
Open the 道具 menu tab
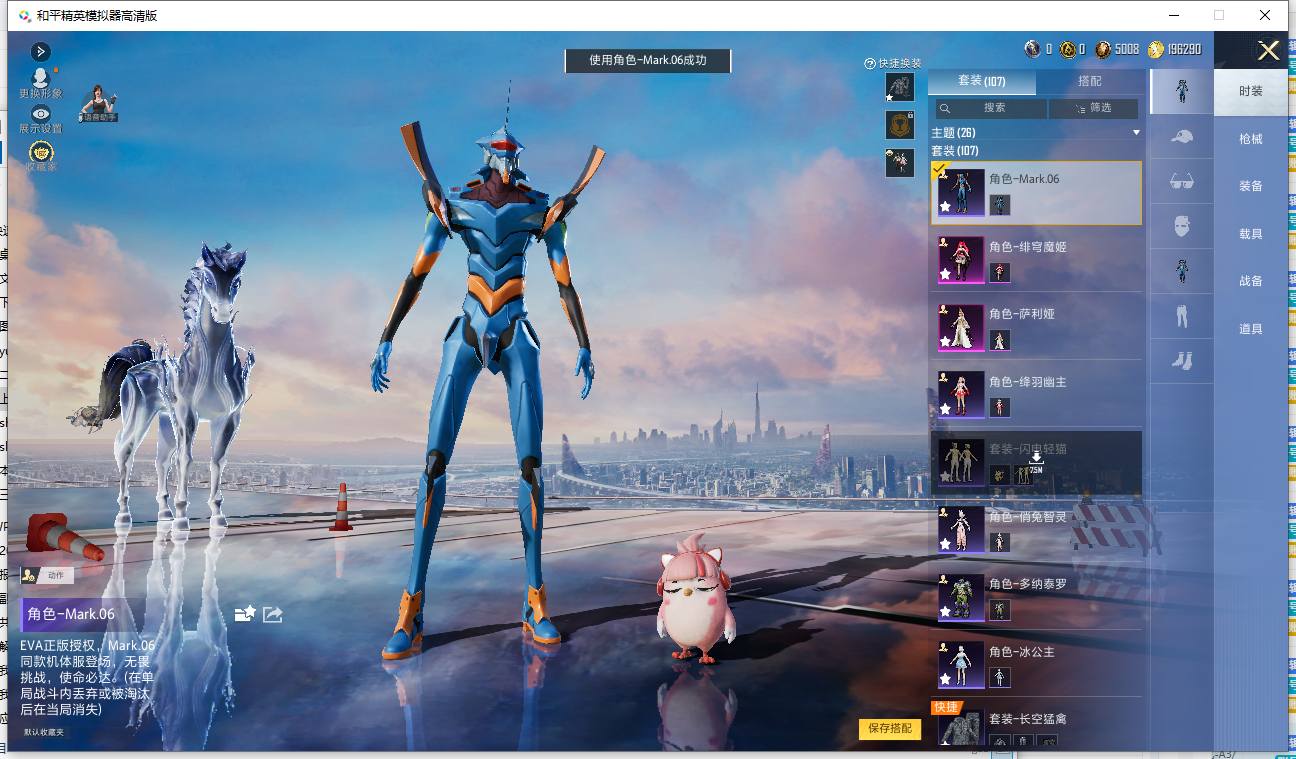point(1251,329)
